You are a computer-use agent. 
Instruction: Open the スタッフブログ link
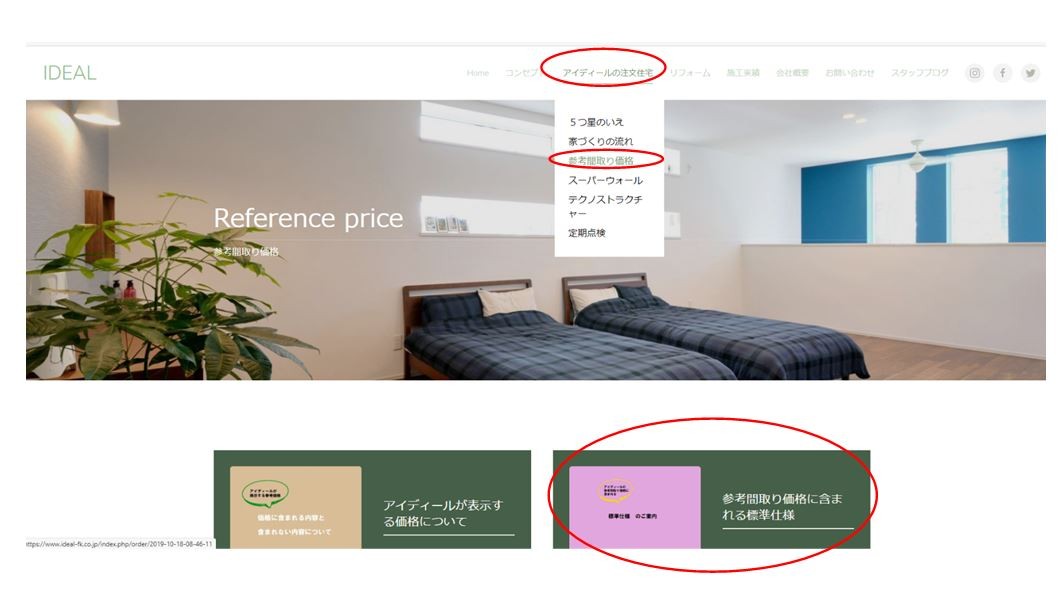coord(919,73)
